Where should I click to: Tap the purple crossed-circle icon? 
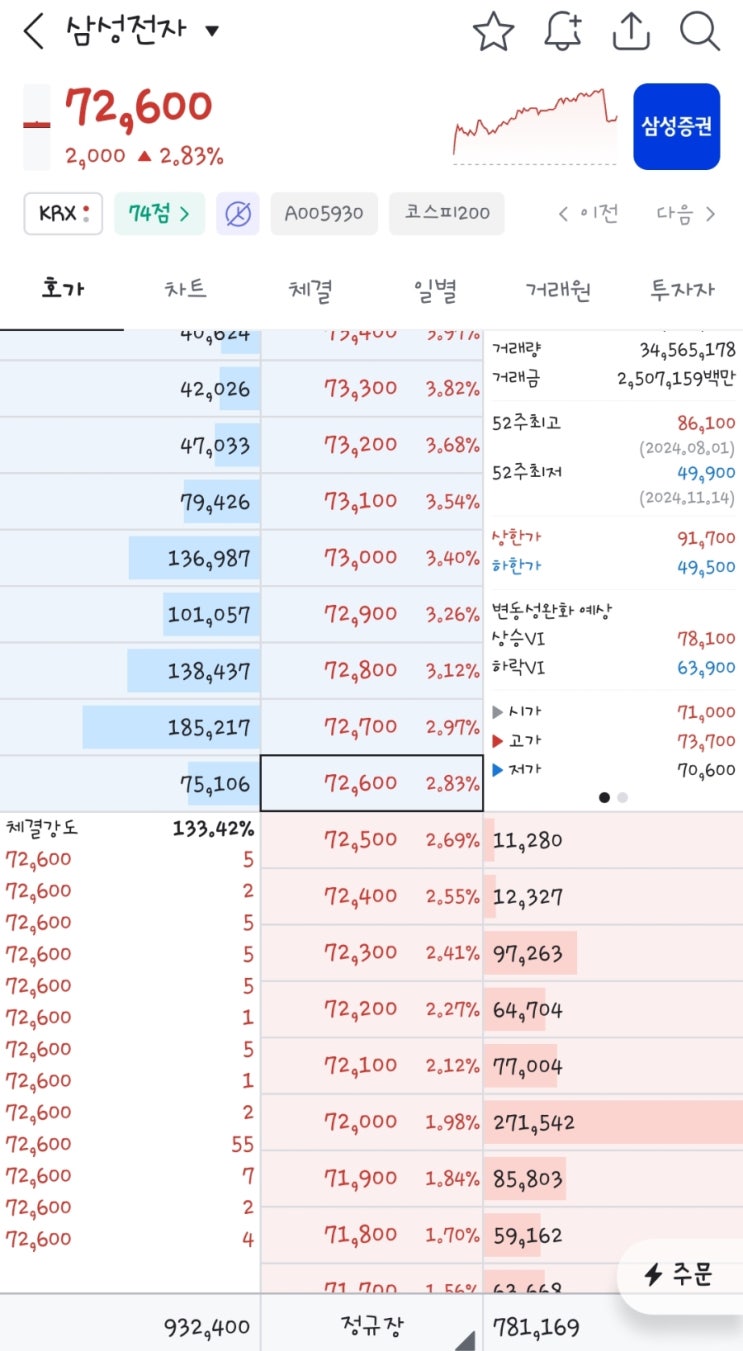[238, 214]
